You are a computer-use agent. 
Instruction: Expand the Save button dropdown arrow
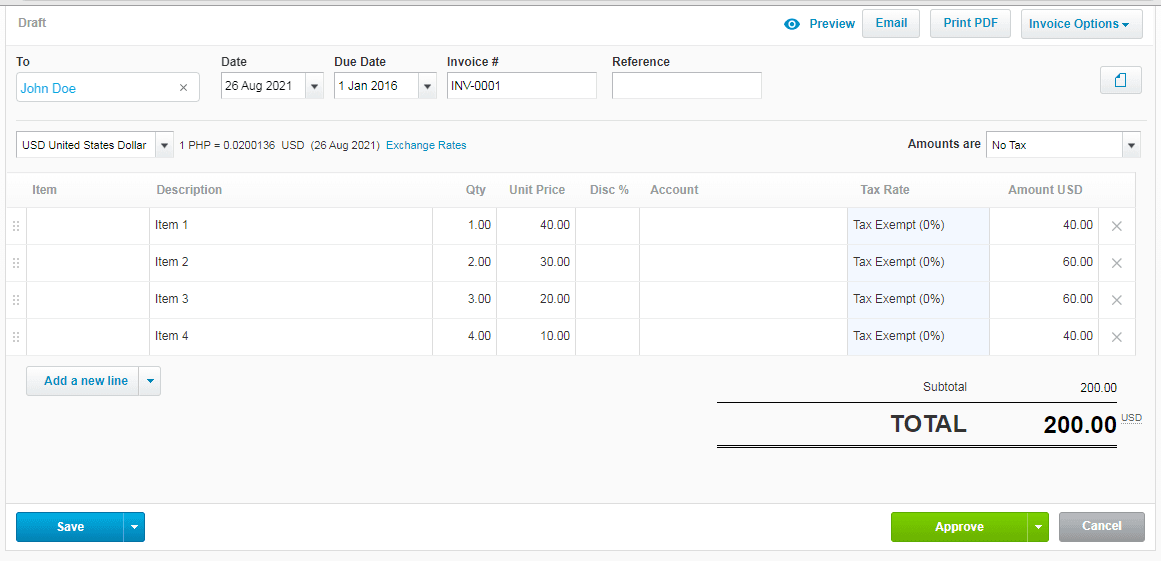coord(134,527)
